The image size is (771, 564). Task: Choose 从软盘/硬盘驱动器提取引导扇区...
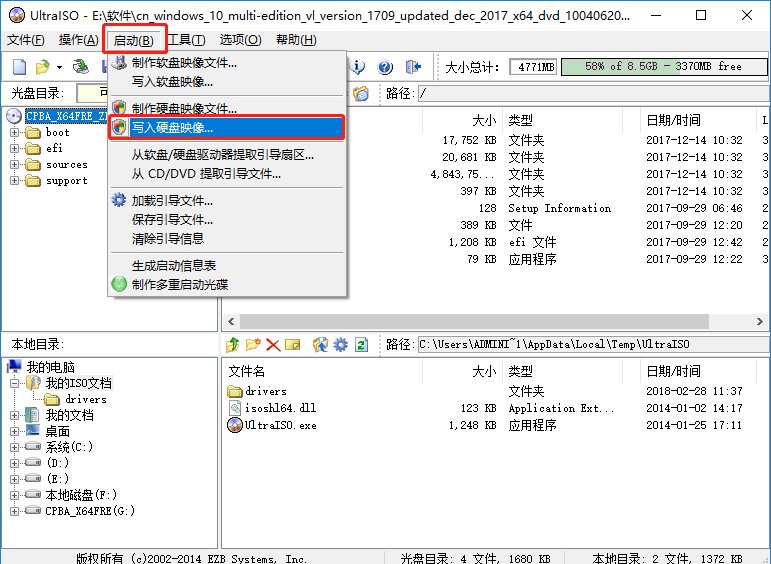(227, 155)
